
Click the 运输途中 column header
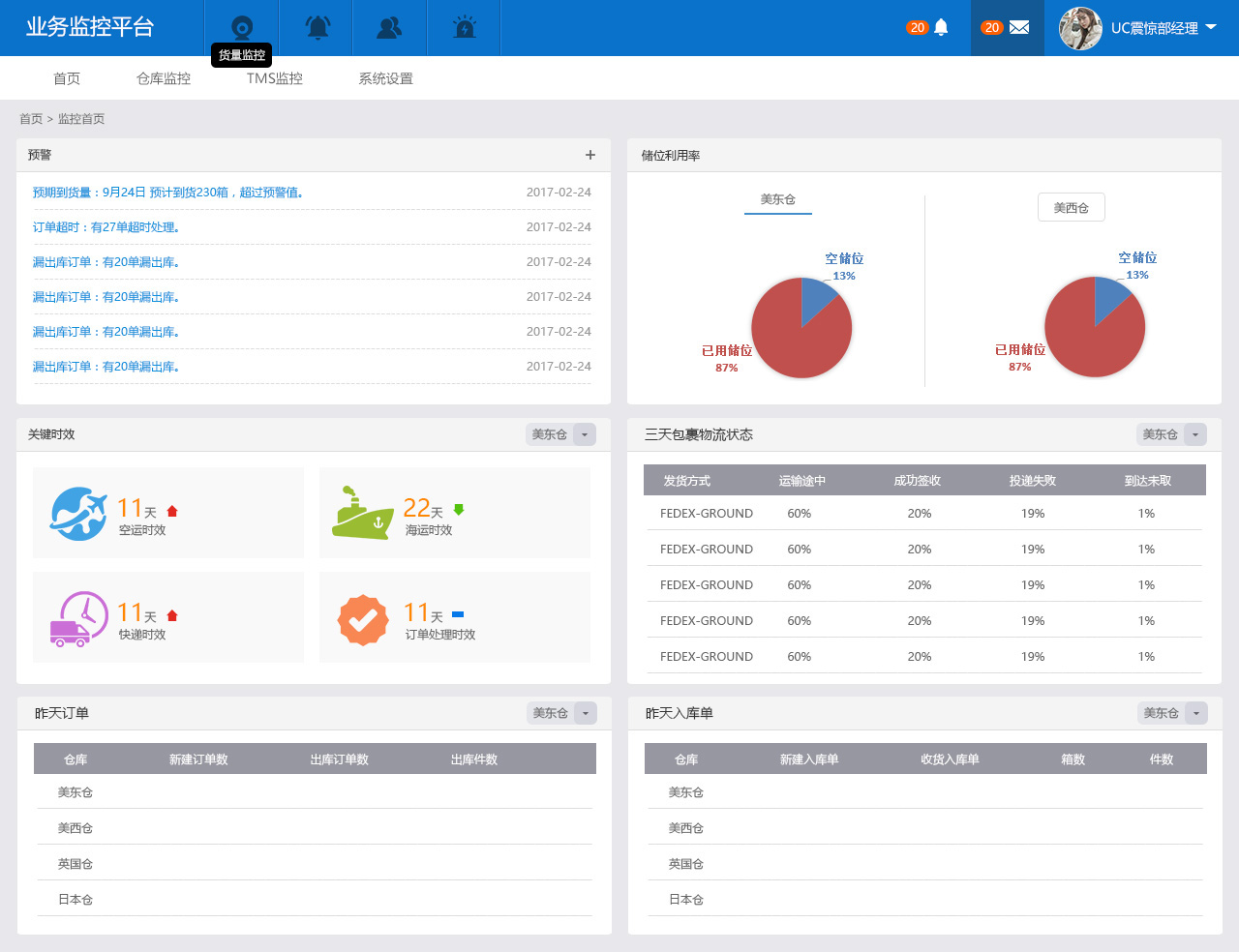point(802,481)
